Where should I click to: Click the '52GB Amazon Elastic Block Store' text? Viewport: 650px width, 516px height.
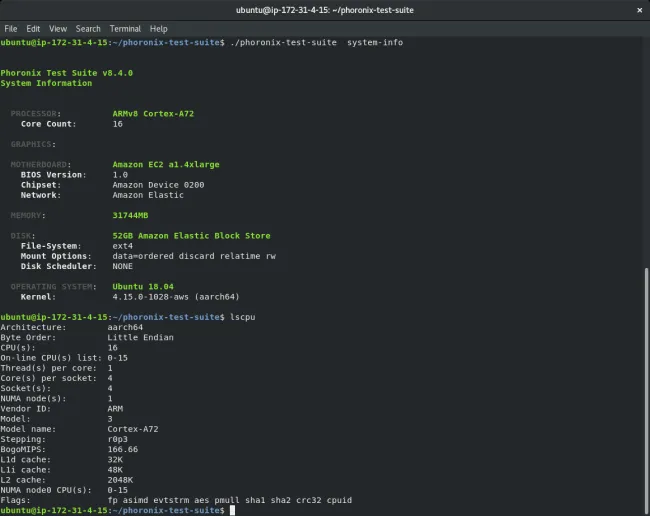click(x=191, y=236)
